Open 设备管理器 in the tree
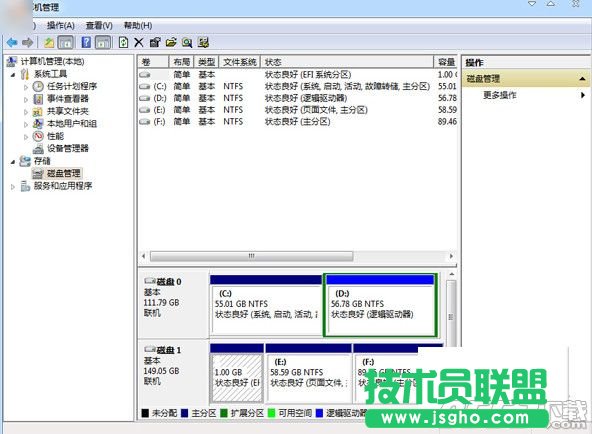Screen dimensions: 592x434 [68, 148]
